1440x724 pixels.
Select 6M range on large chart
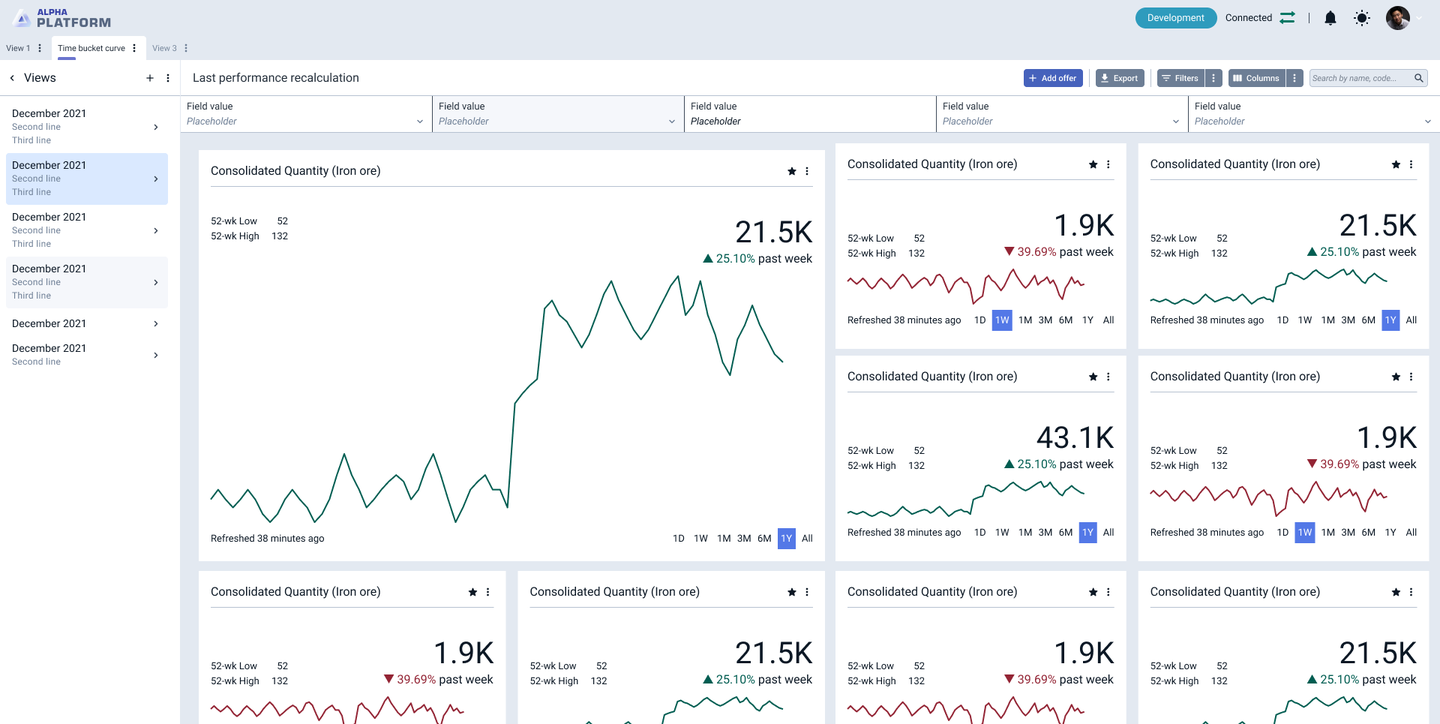click(x=764, y=539)
